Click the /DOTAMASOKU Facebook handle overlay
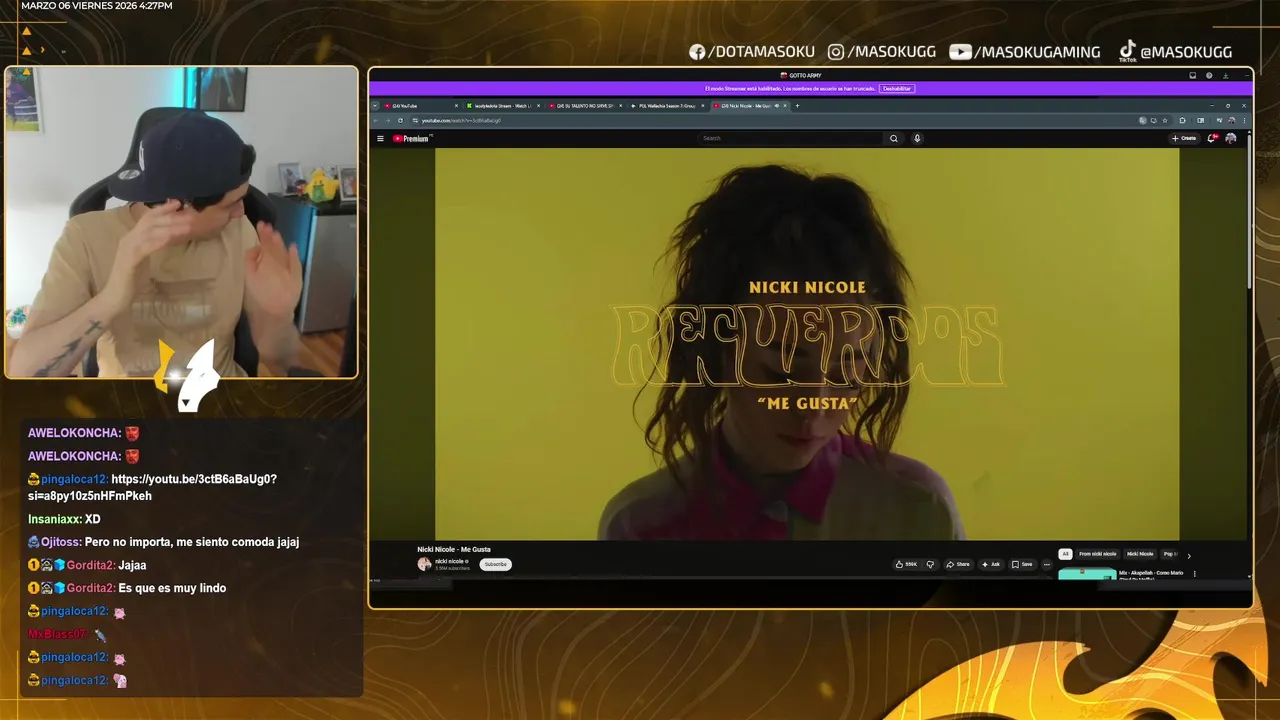Viewport: 1280px width, 720px height. click(x=760, y=52)
